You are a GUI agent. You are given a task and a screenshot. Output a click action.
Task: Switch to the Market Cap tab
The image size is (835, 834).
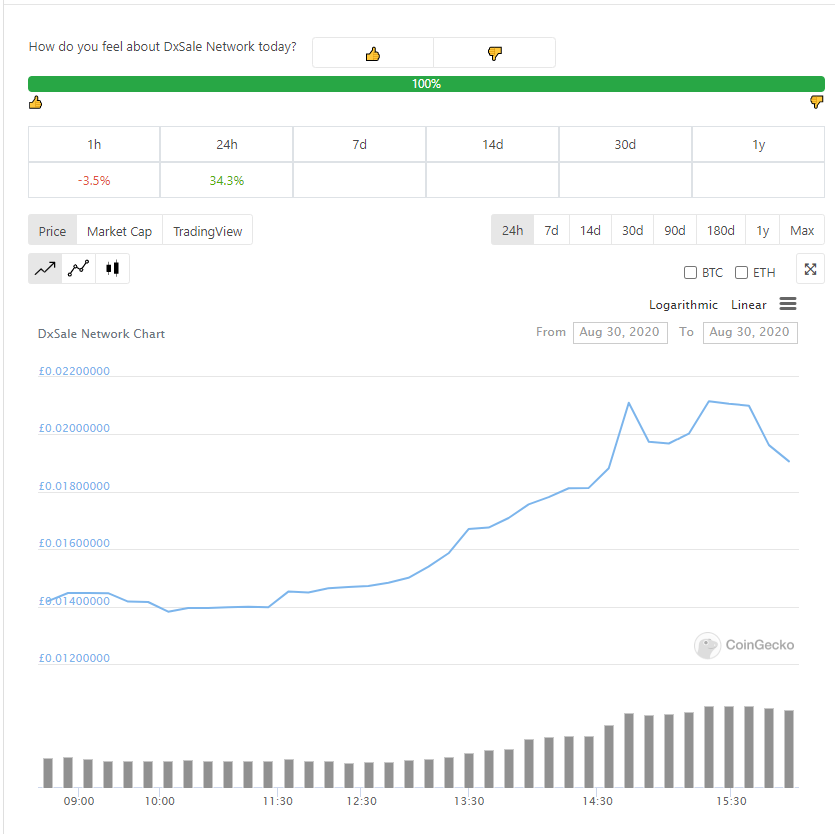pos(119,231)
